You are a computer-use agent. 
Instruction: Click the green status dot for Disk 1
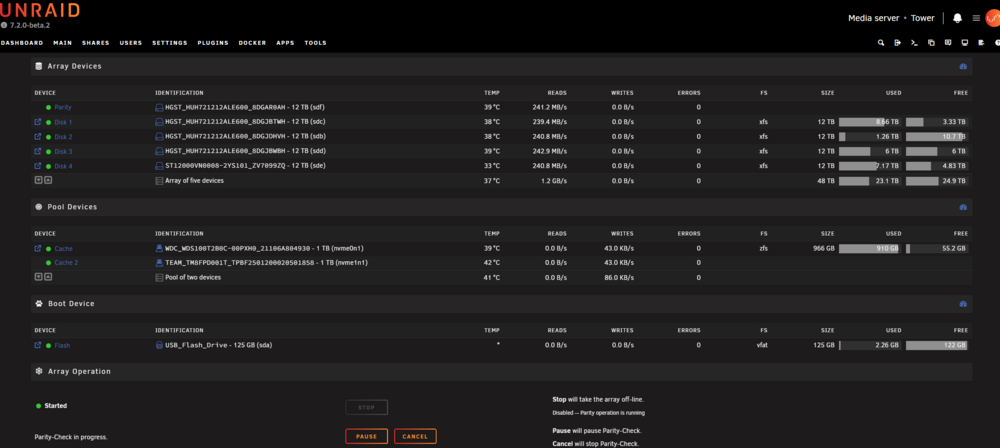[48, 122]
